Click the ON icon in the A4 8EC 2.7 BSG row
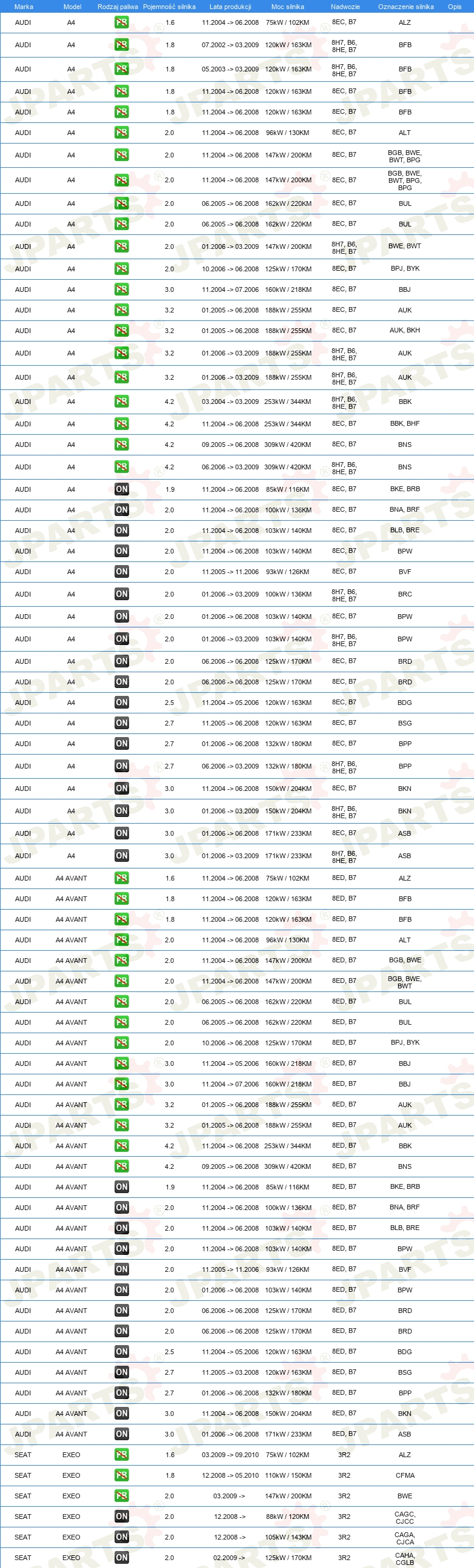Image resolution: width=474 pixels, height=1568 pixels. click(x=121, y=723)
